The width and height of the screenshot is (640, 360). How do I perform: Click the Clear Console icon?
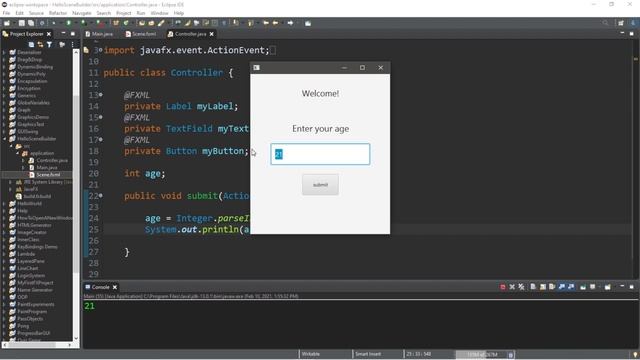pos(533,287)
